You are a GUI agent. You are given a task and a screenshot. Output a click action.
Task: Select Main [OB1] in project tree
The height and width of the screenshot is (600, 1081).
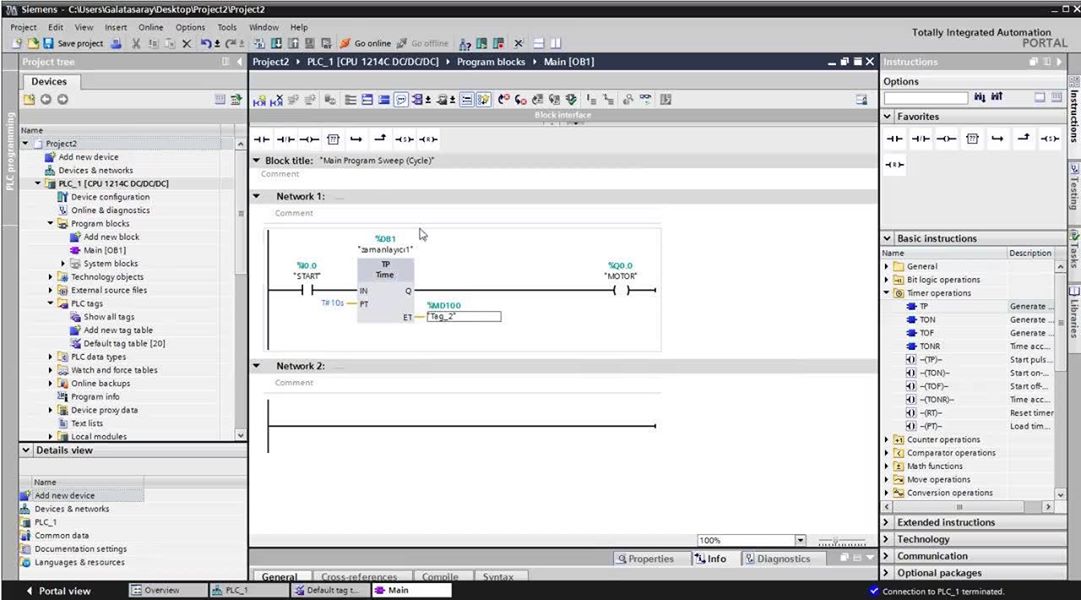(105, 250)
